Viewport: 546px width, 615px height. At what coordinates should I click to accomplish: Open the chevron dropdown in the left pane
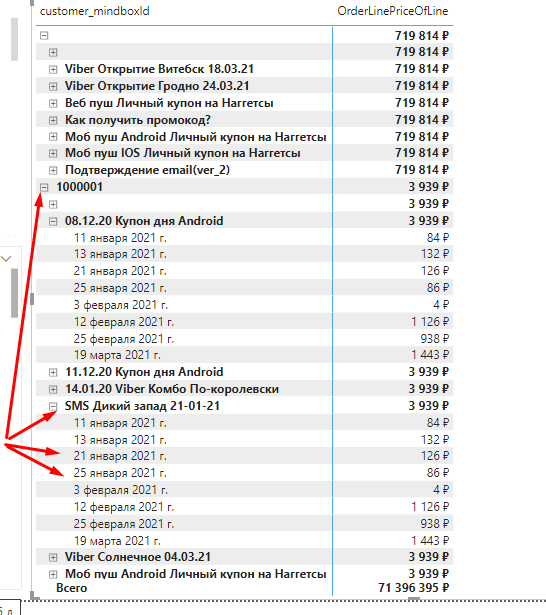(6, 258)
